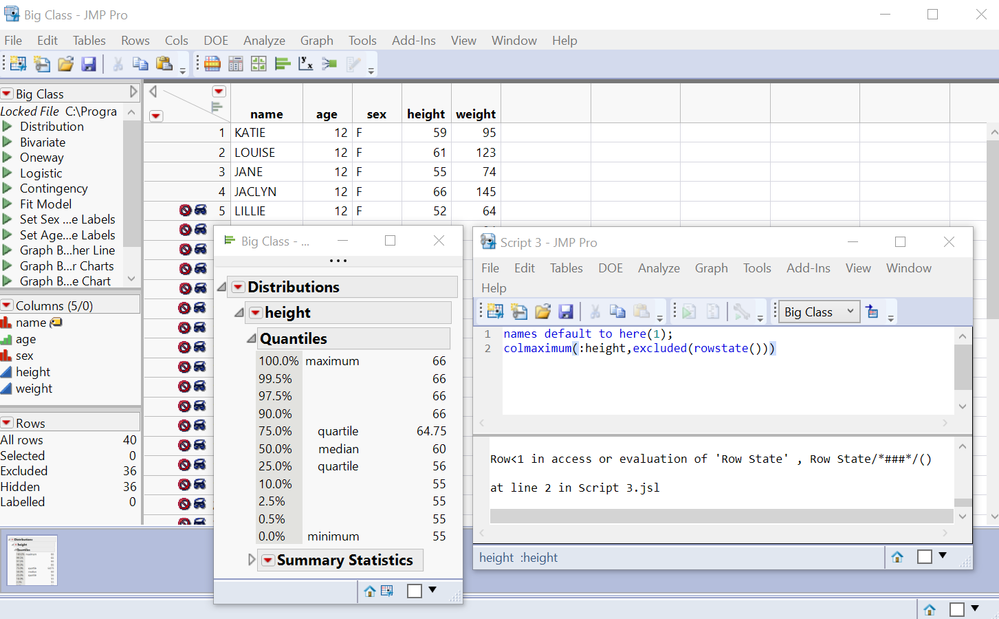This screenshot has width=999, height=619.
Task: Open Big Class table panel red triangle menu
Action: (7, 94)
